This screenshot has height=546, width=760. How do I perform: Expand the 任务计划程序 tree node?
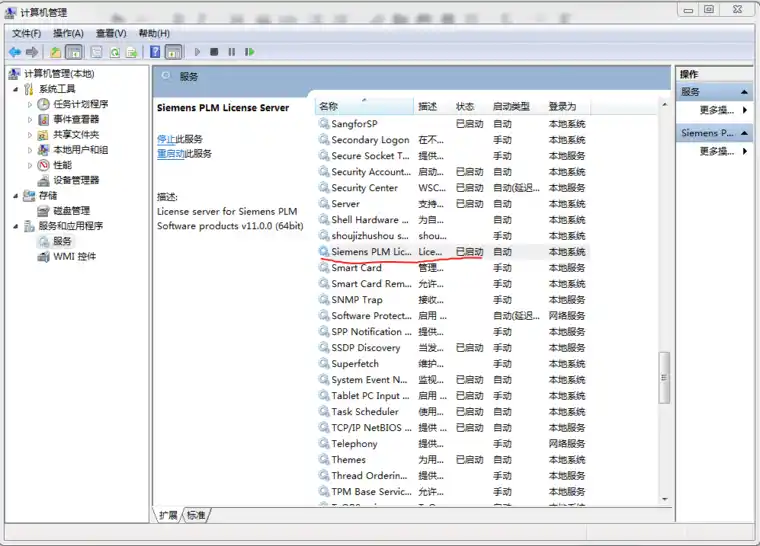30,104
